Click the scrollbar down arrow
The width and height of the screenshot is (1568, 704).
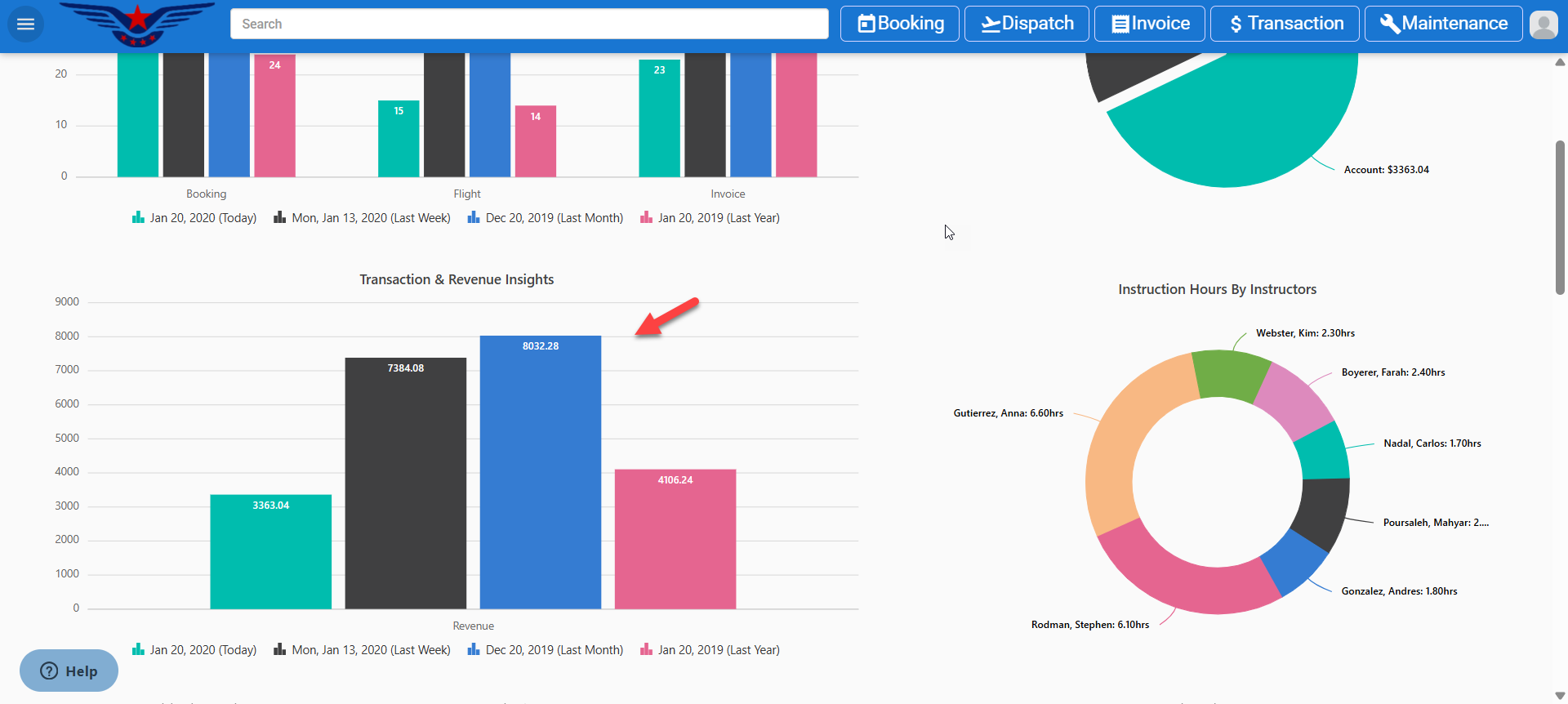[1560, 696]
